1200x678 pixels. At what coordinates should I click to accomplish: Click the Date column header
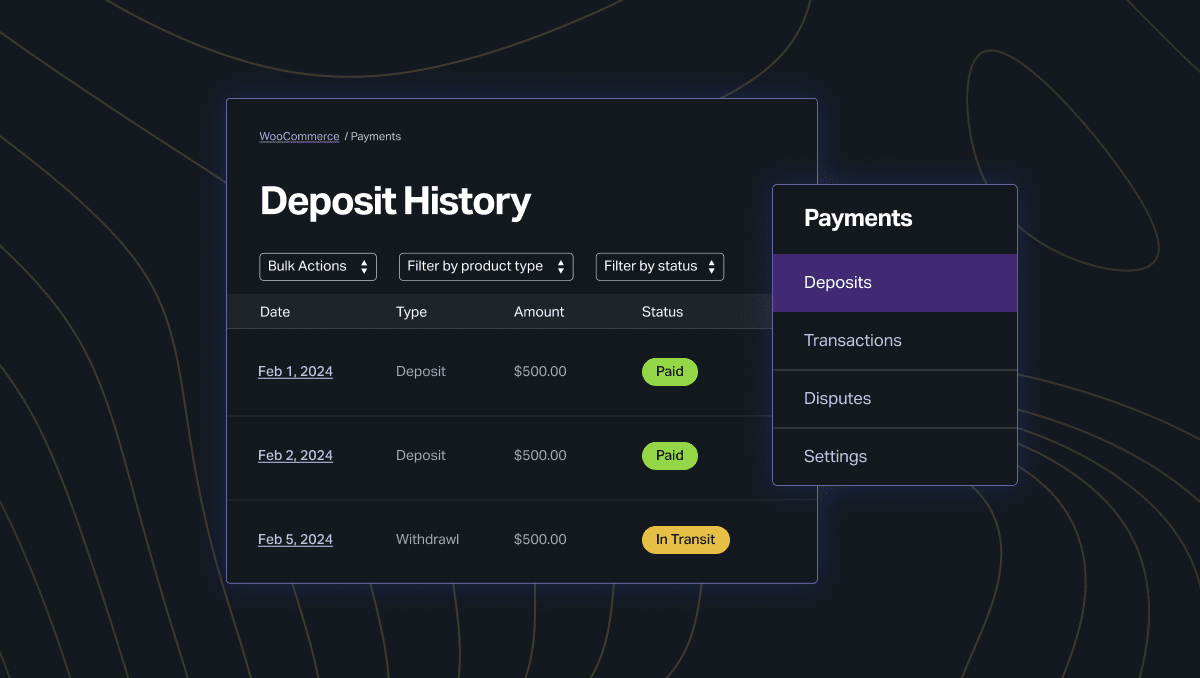click(x=275, y=312)
